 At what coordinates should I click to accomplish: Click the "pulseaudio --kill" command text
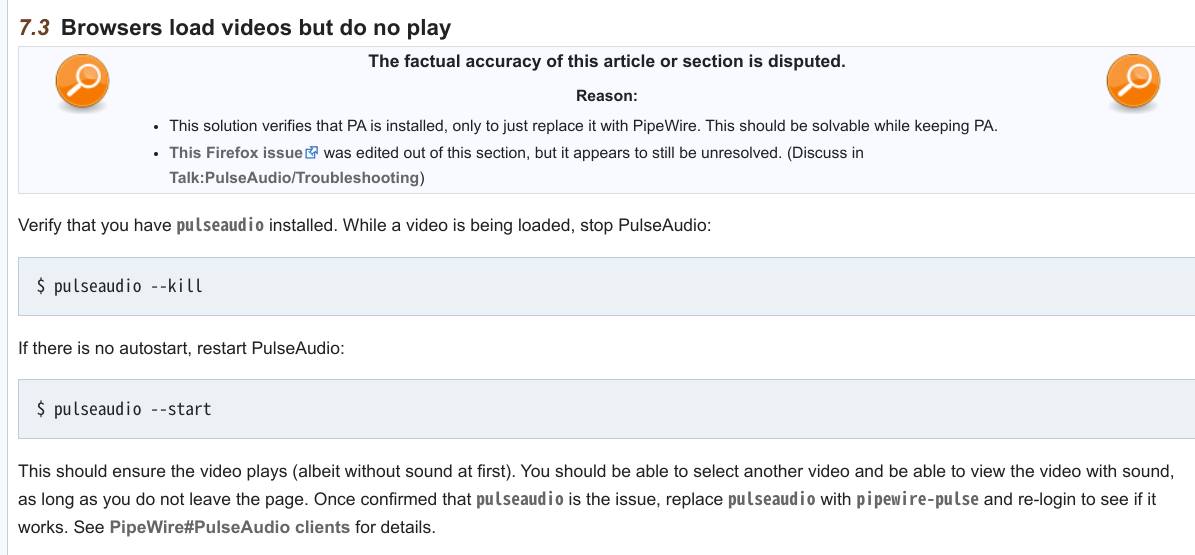[128, 286]
